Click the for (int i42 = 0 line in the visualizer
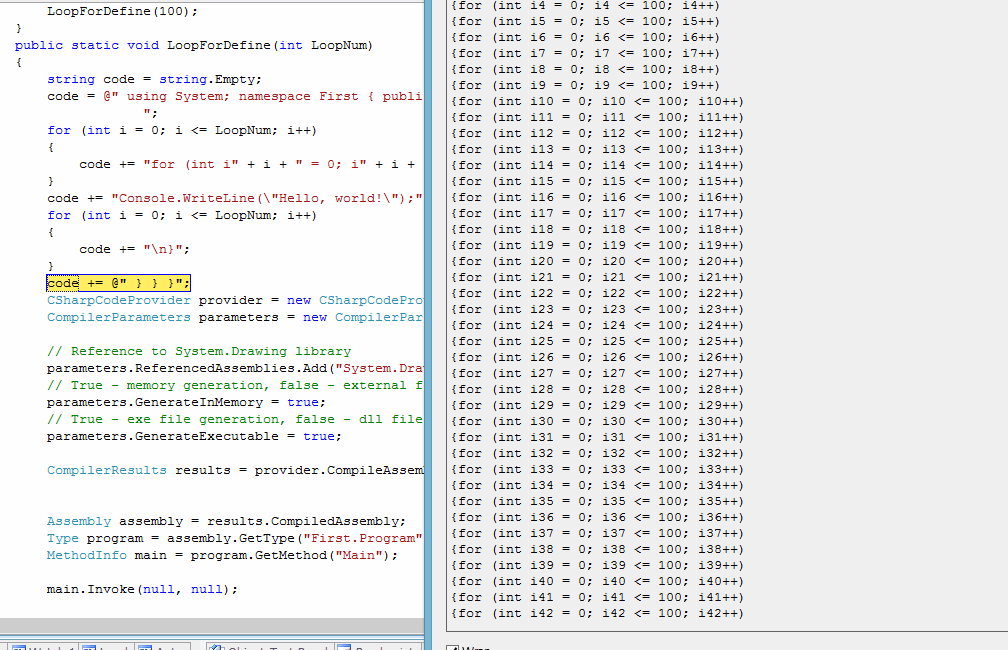Screen dimensions: 1008x650 tap(597, 613)
